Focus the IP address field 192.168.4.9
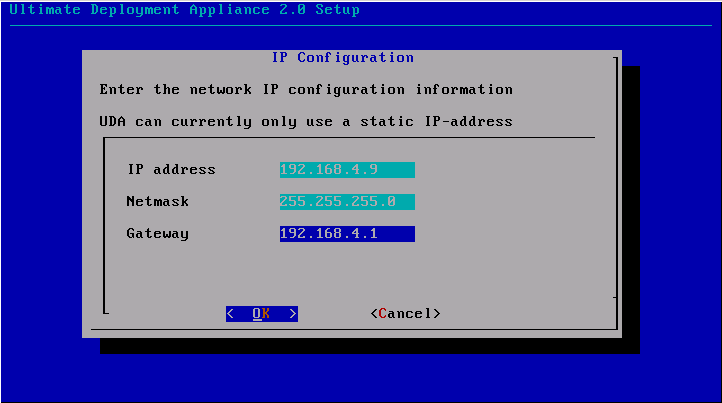 pyautogui.click(x=347, y=169)
